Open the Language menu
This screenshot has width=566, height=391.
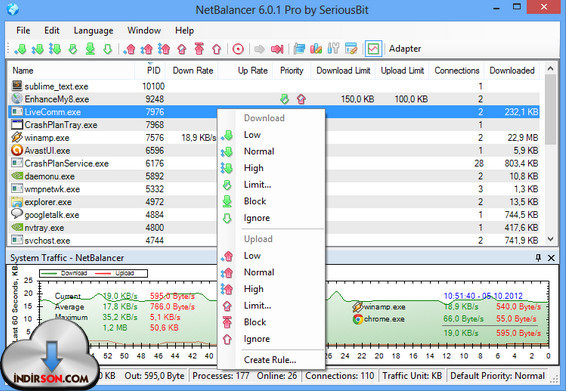93,31
